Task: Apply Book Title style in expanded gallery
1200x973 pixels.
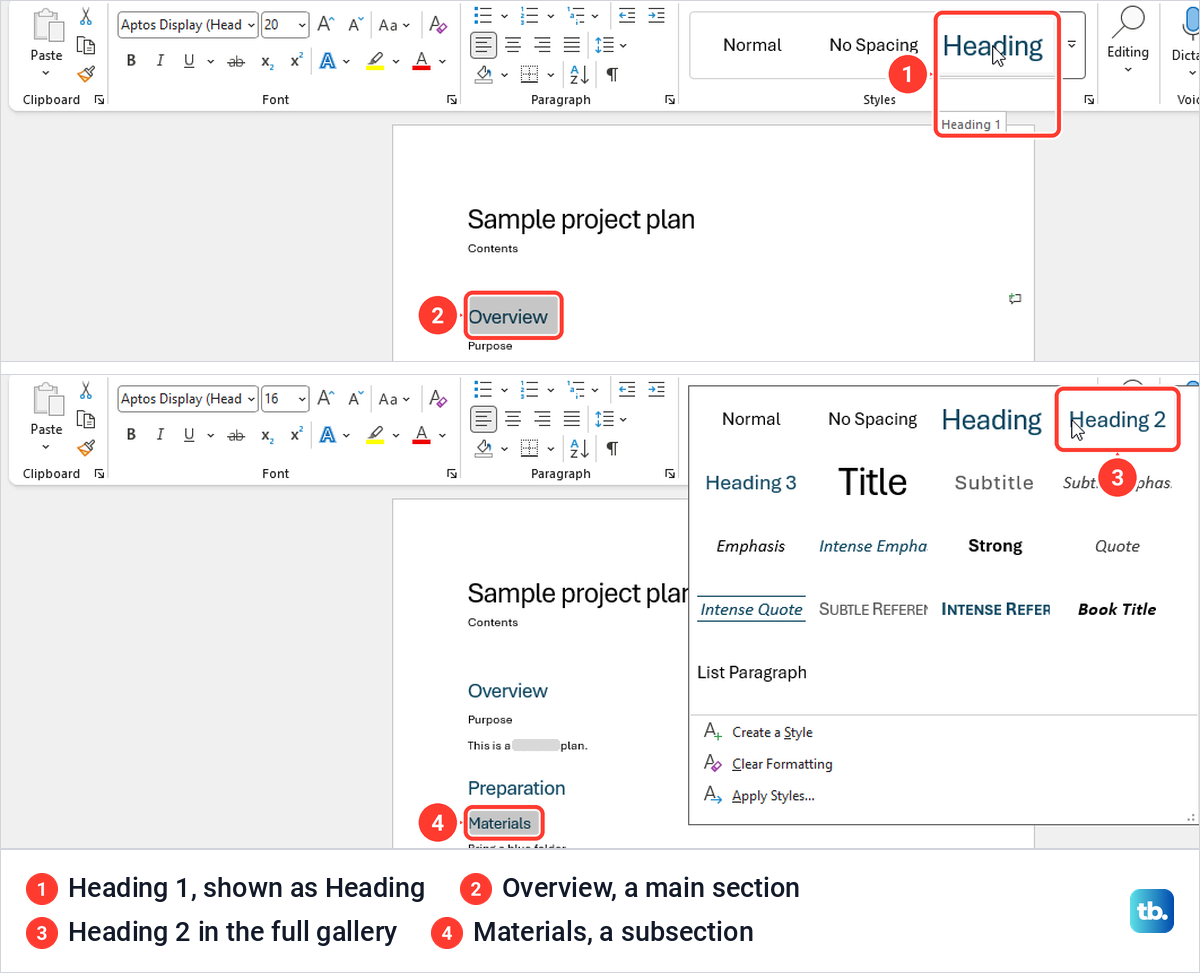Action: (1117, 609)
